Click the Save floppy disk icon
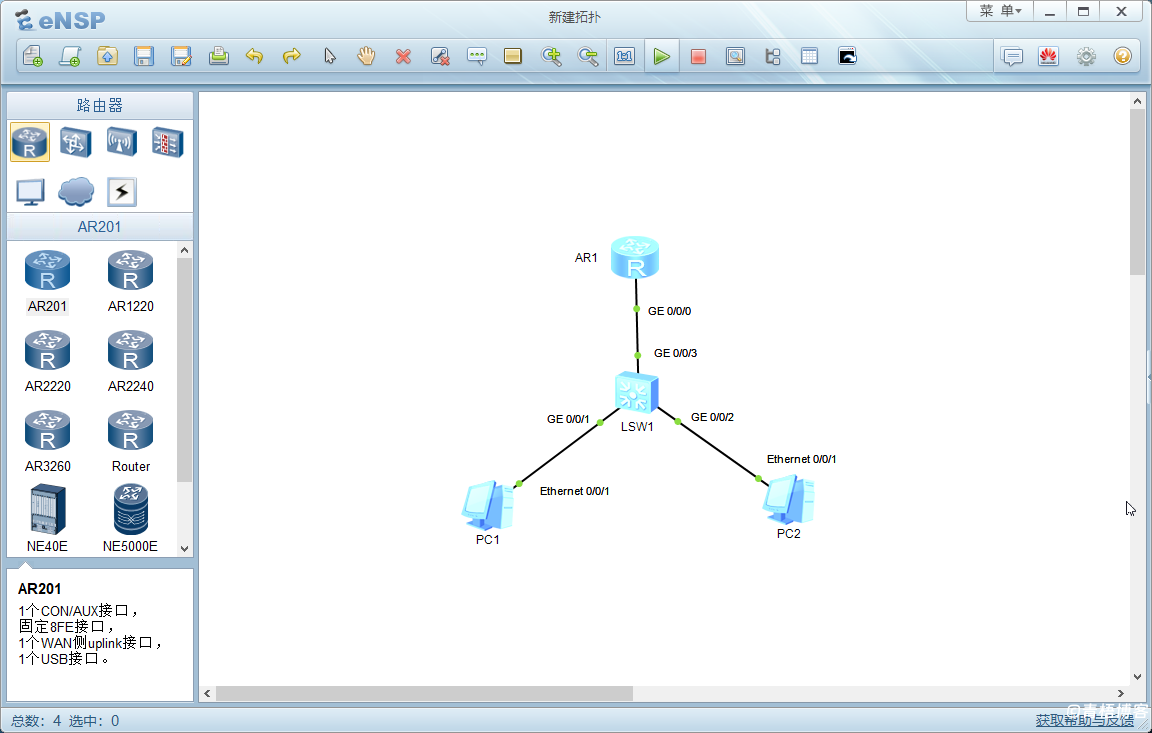1152x733 pixels. click(x=144, y=57)
